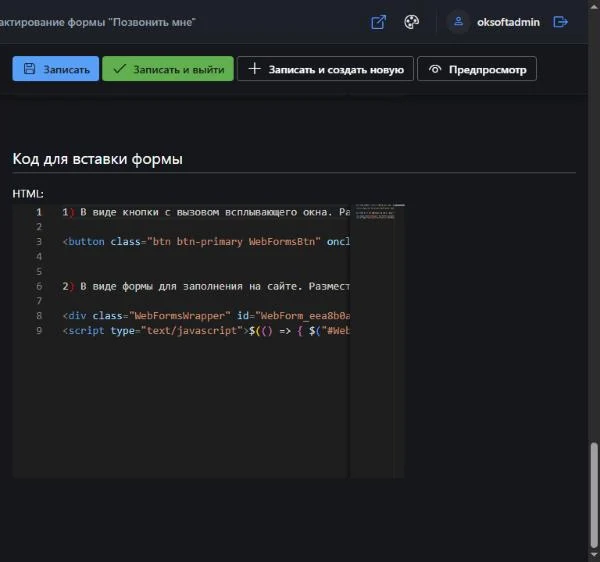The height and width of the screenshot is (562, 600).
Task: Click the page title with "Позвонить мне"
Action: [98, 22]
